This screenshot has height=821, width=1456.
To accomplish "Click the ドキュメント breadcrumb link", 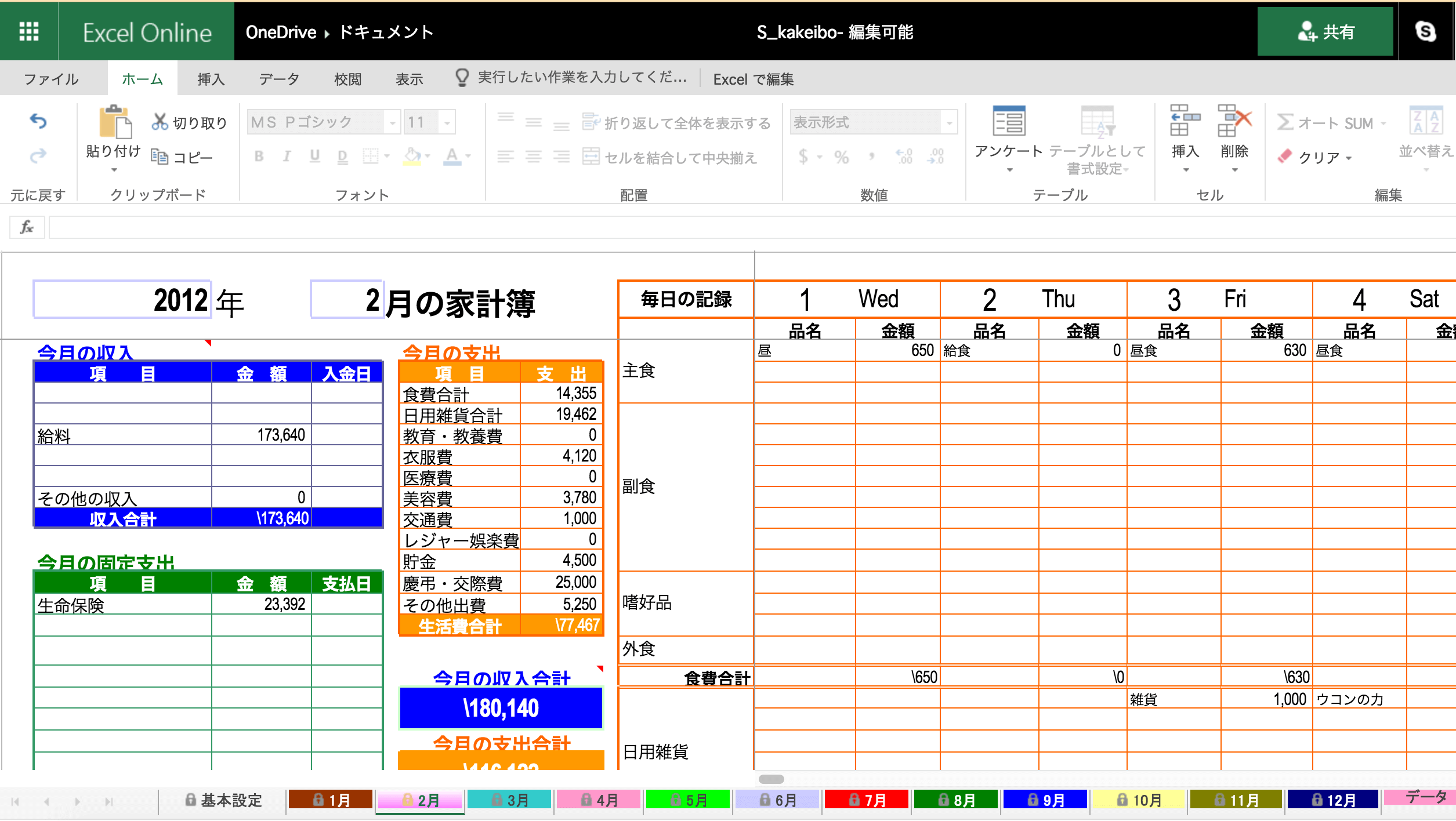I will (x=386, y=32).
